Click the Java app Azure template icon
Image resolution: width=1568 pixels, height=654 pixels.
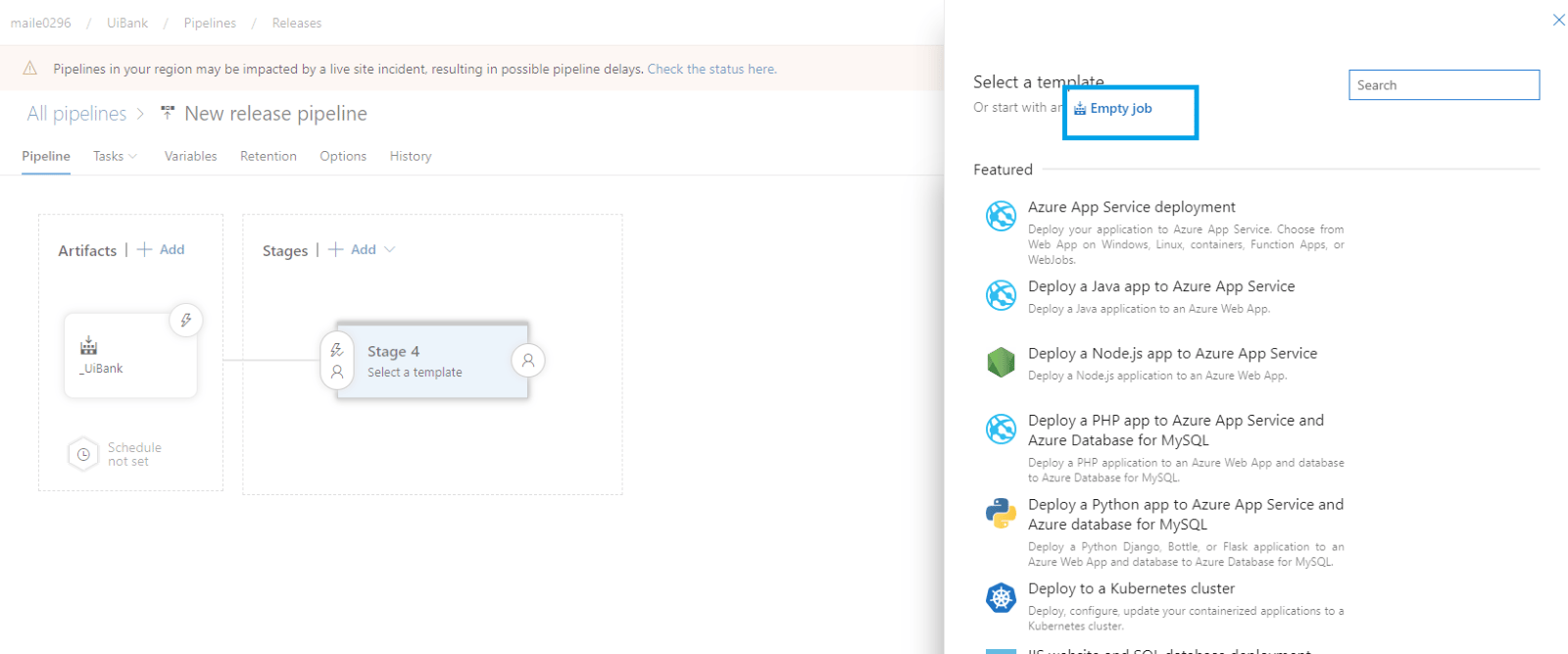pos(1001,294)
